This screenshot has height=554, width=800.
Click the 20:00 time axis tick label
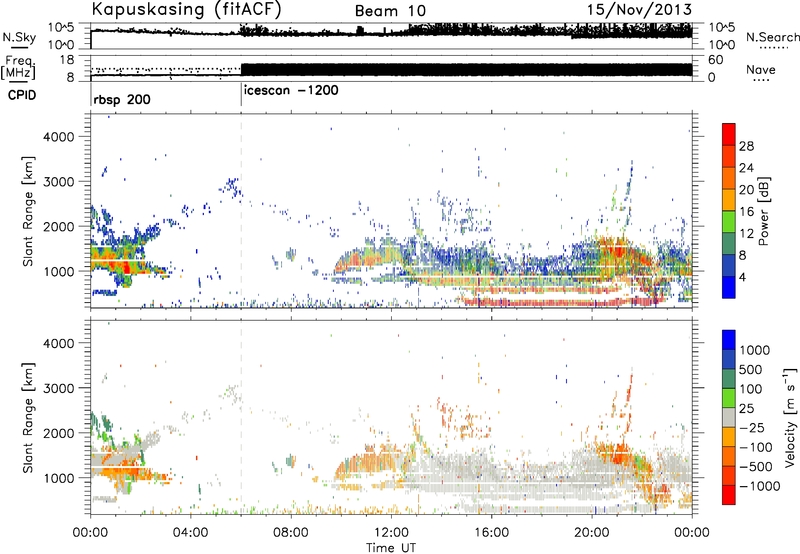[x=592, y=533]
